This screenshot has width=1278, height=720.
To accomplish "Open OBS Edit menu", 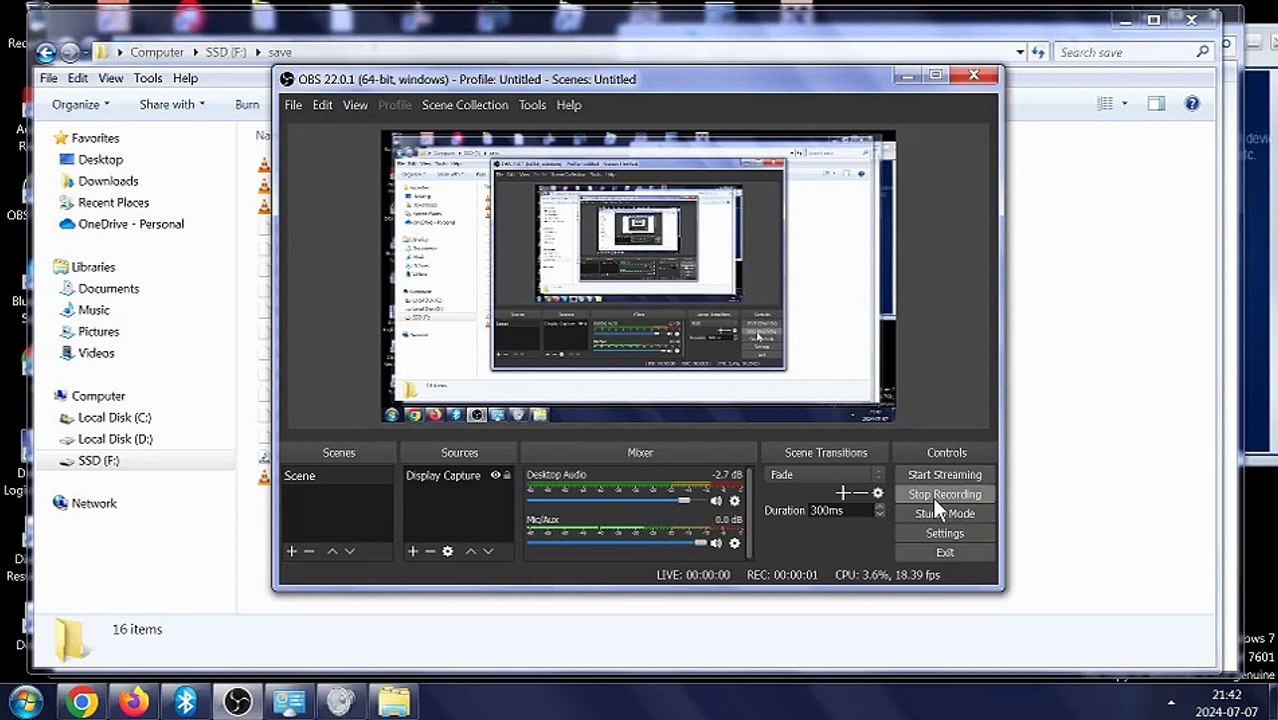I will tap(322, 105).
